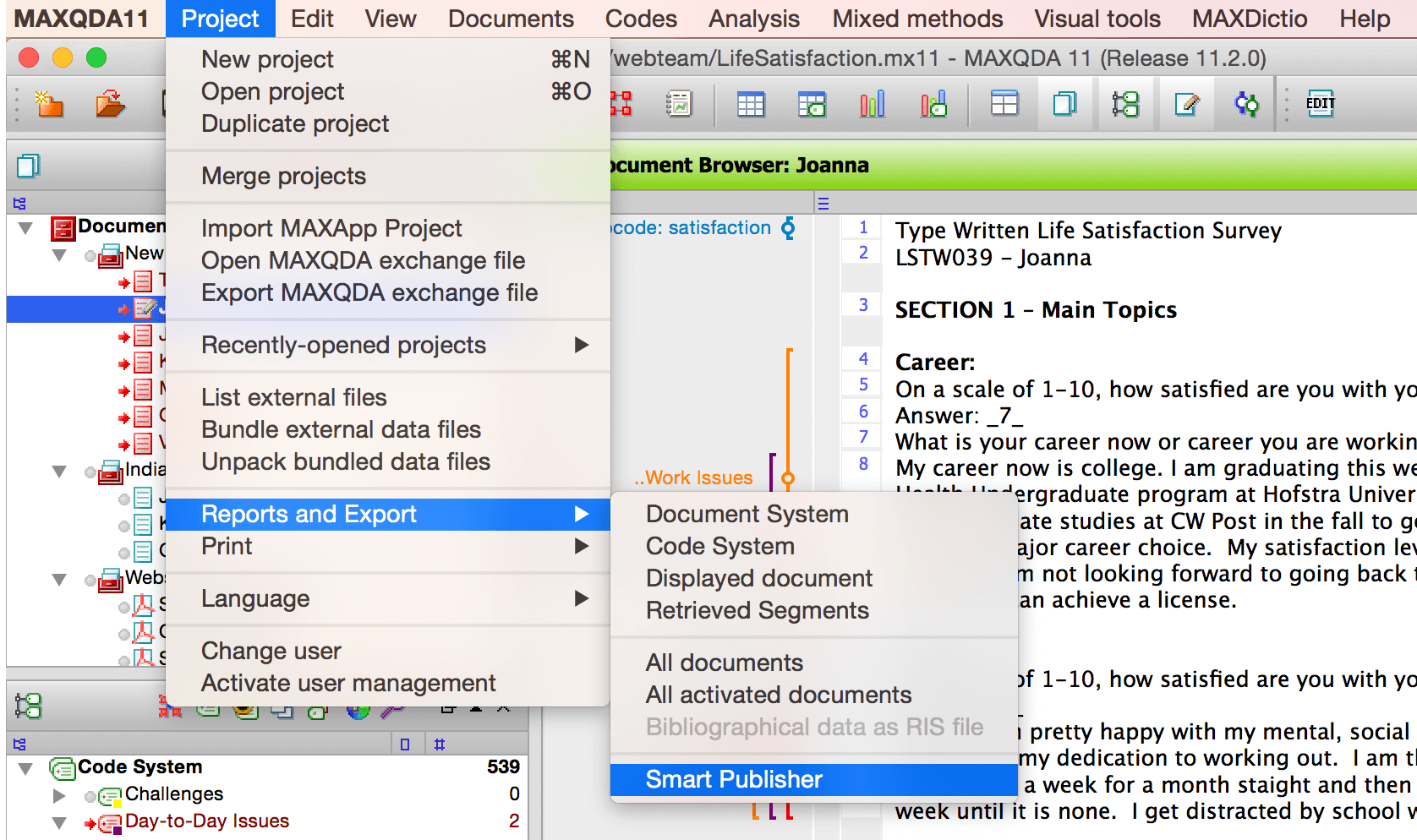Click the satisfaction code label in margin
The width and height of the screenshot is (1417, 840).
pyautogui.click(x=692, y=228)
